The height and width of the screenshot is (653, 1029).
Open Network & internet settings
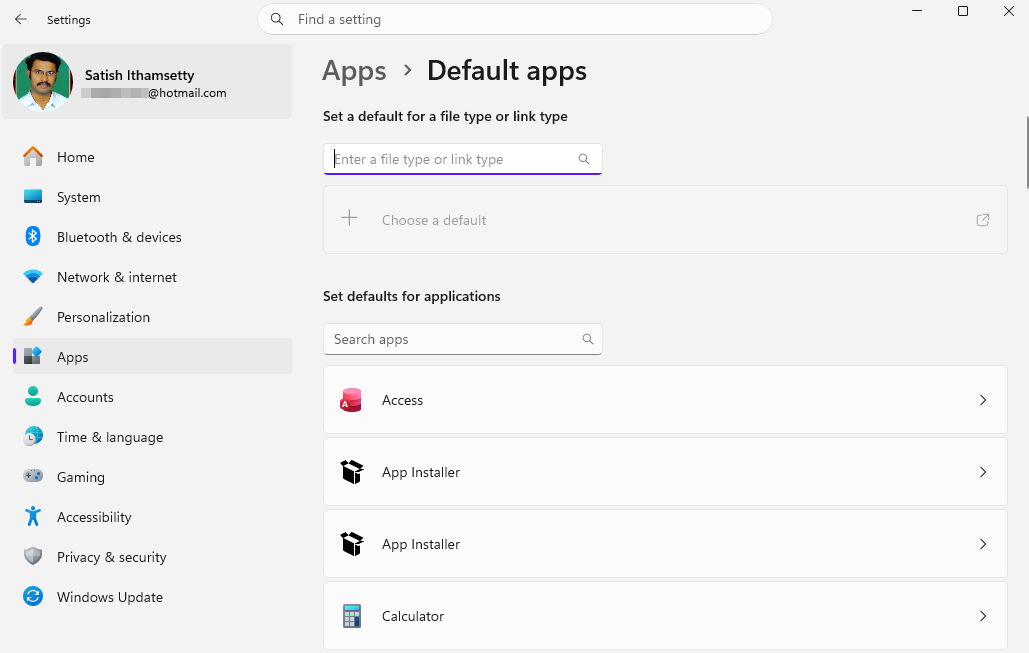[152, 277]
